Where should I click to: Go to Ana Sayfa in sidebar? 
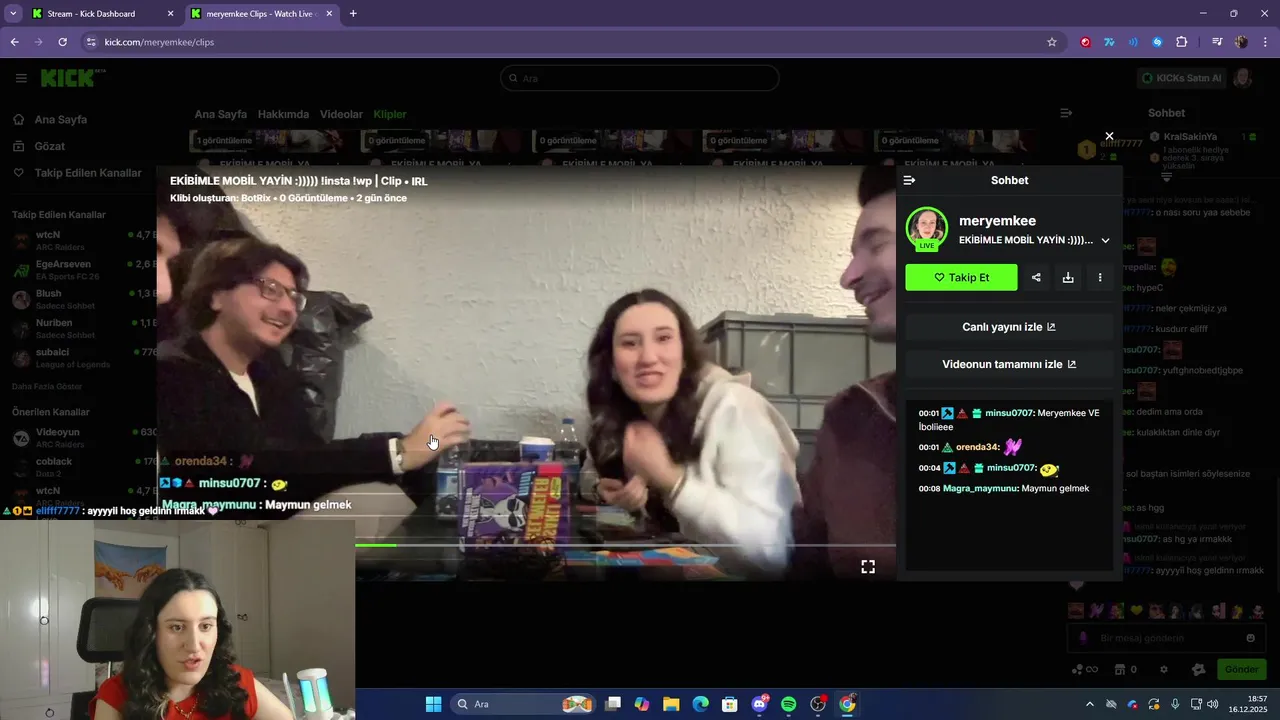tap(61, 120)
